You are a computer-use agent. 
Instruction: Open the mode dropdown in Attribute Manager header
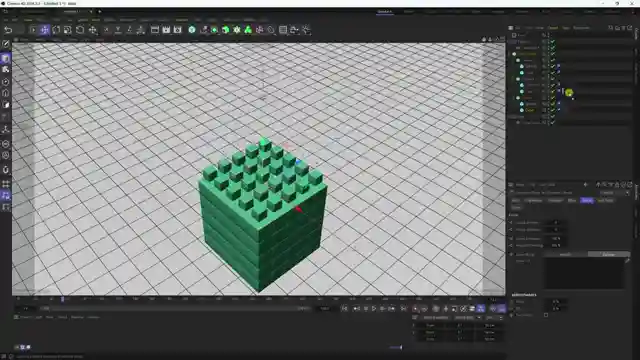[615, 193]
